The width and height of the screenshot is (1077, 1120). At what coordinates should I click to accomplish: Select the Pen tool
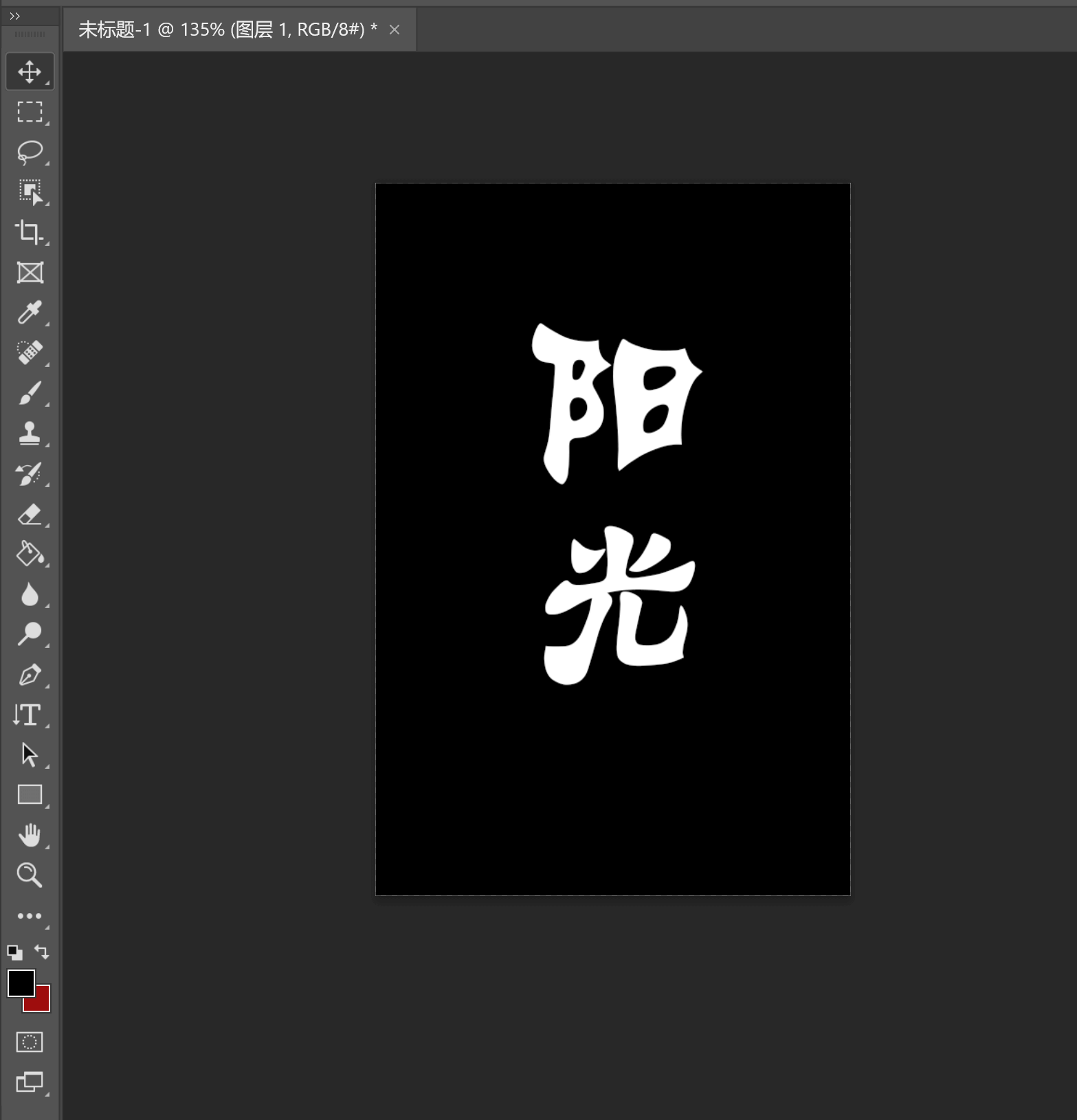pyautogui.click(x=30, y=675)
